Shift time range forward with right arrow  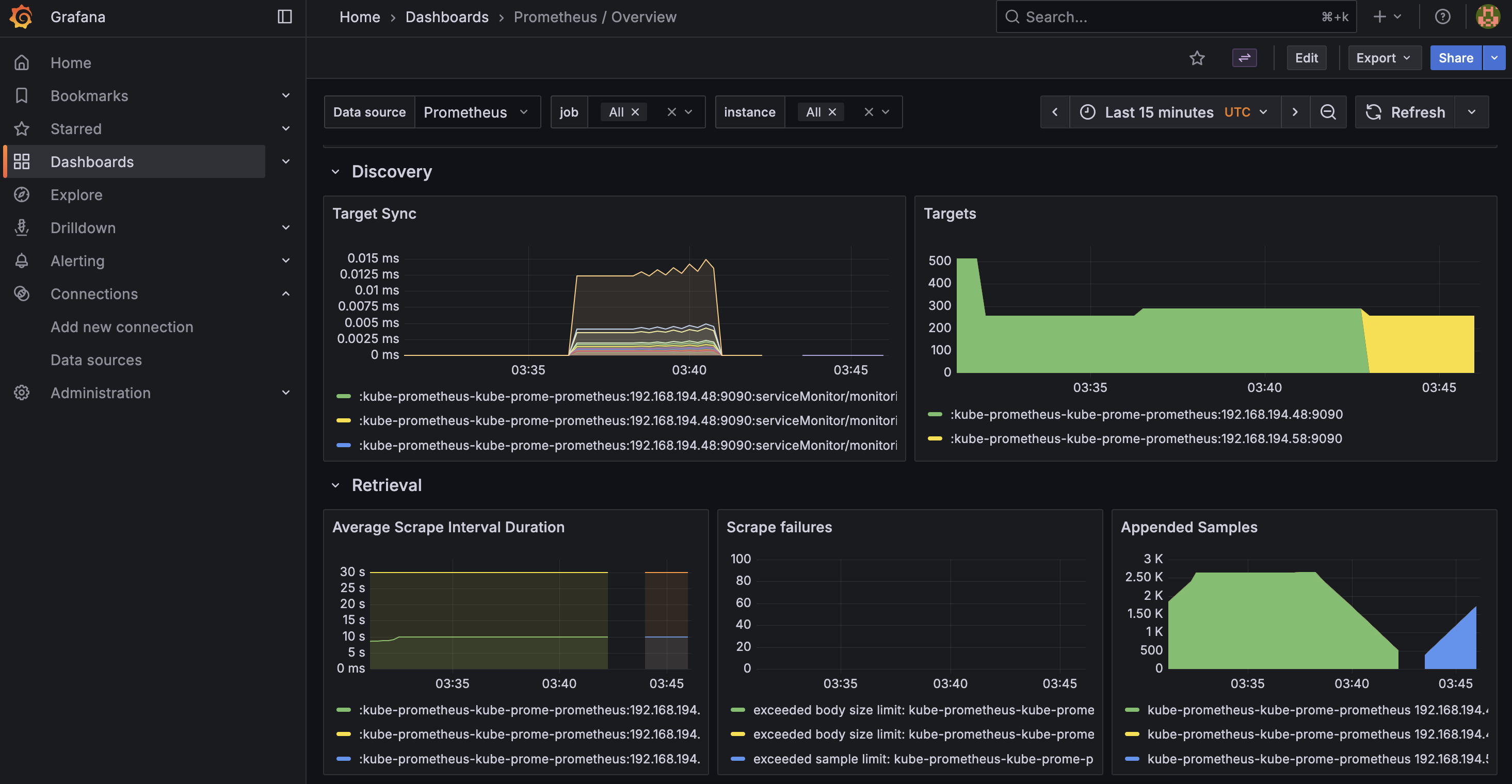(1295, 111)
